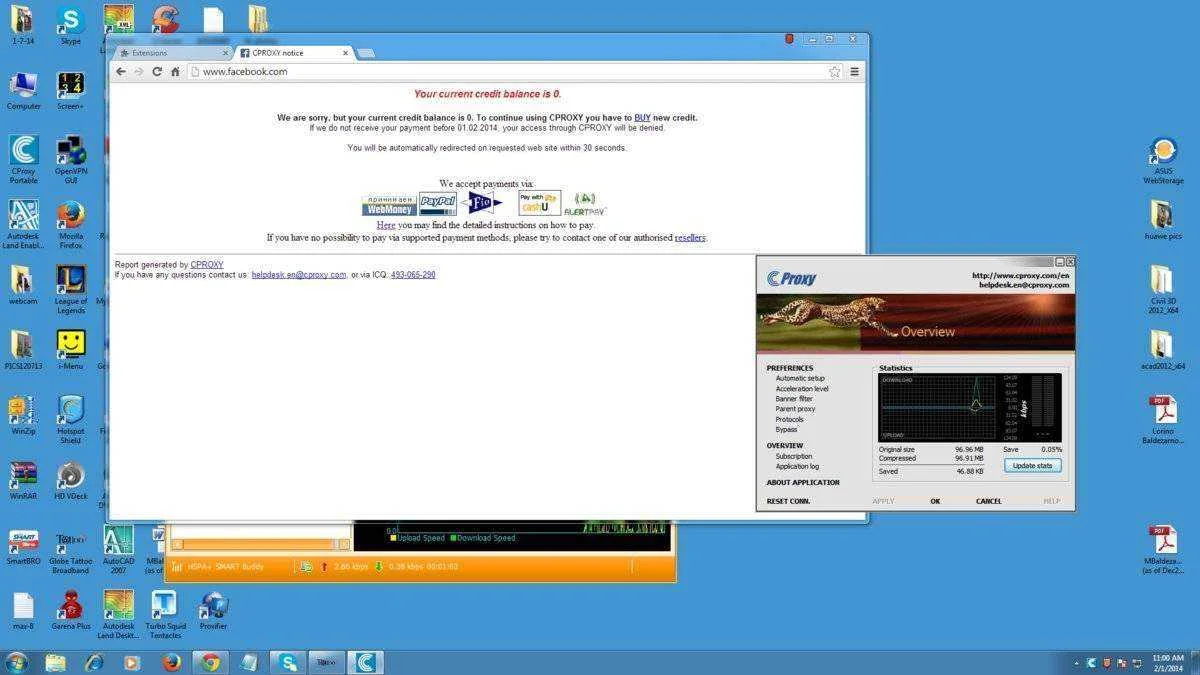Follow the BUY new credit link
Viewport: 1200px width, 675px height.
642,118
